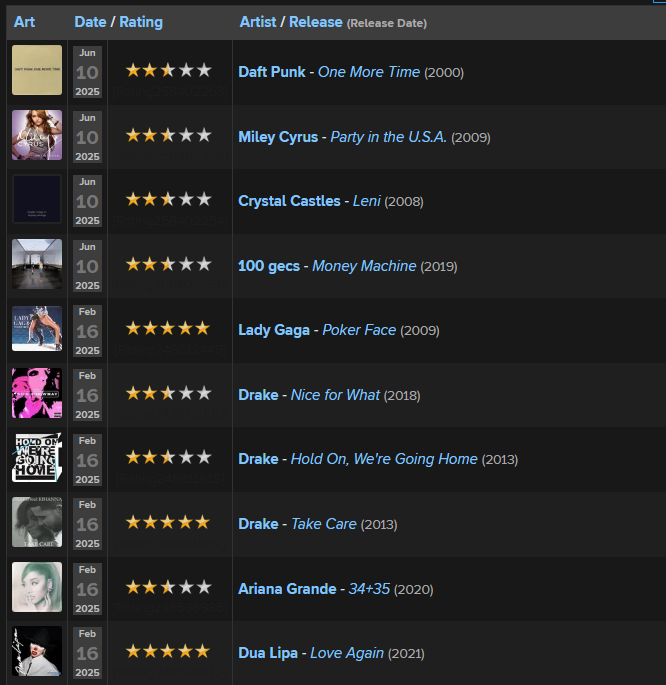View Crystal Castles Leni cover thumbnail
Image resolution: width=666 pixels, height=685 pixels.
point(37,199)
